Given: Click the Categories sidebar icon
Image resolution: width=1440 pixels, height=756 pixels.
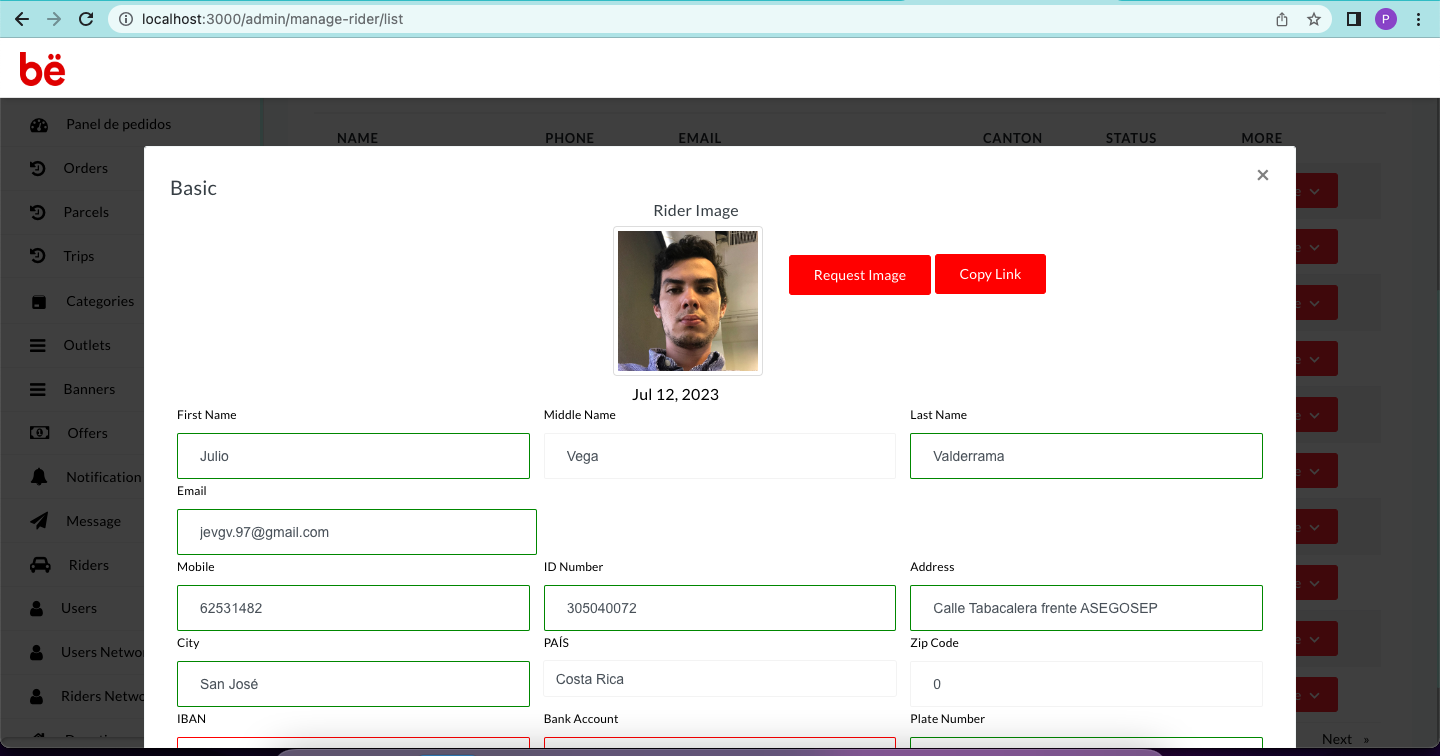Looking at the screenshot, I should tap(39, 301).
